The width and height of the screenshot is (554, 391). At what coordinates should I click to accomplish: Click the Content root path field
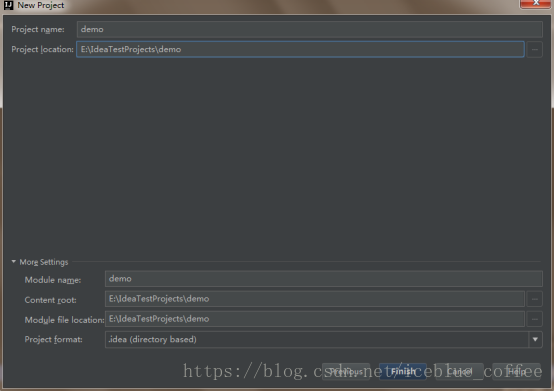[314, 299]
